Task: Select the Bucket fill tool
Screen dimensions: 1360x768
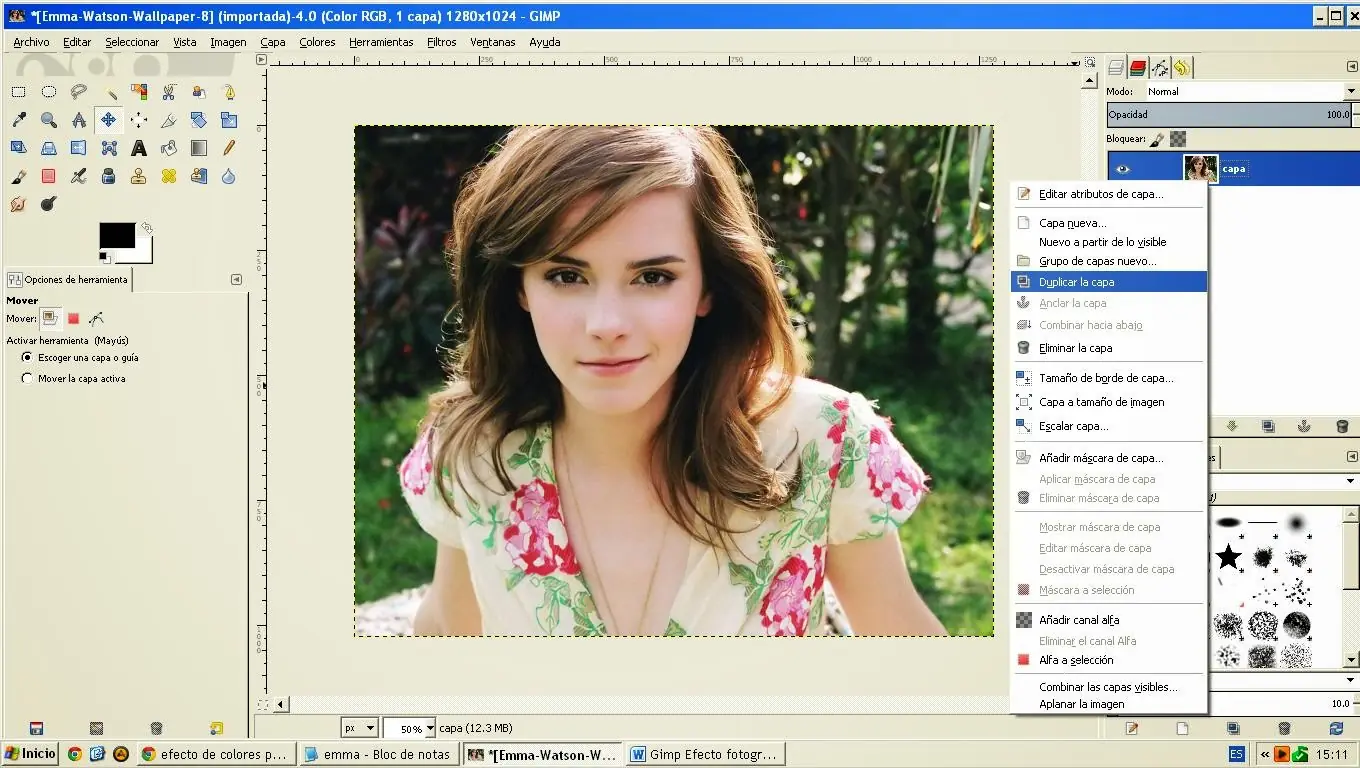Action: coord(167,148)
